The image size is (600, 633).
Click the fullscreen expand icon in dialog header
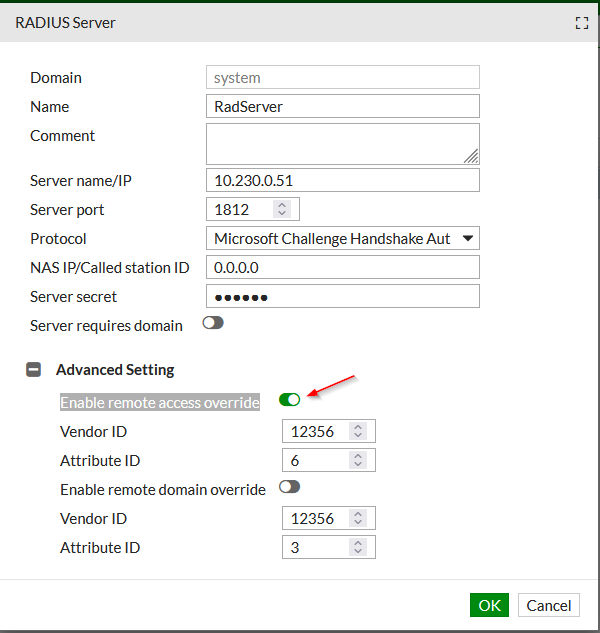click(582, 23)
